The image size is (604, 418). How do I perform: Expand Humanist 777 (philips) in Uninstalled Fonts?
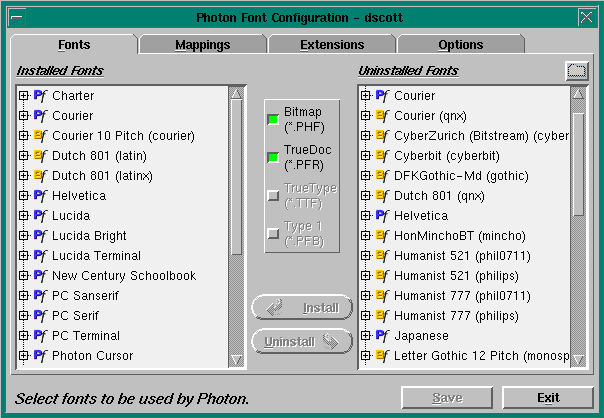tap(366, 316)
